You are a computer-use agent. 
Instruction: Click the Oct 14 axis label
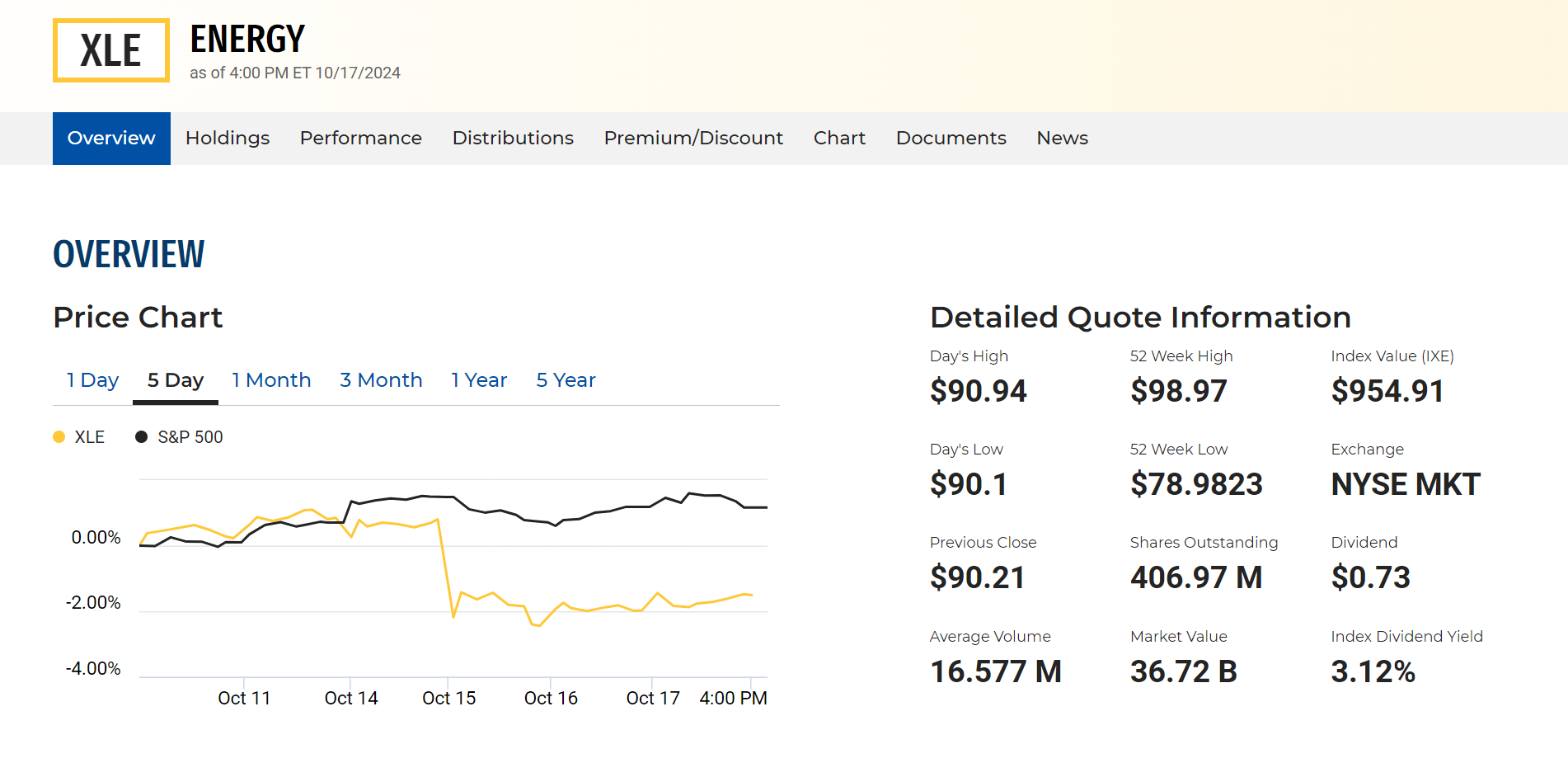pos(351,699)
